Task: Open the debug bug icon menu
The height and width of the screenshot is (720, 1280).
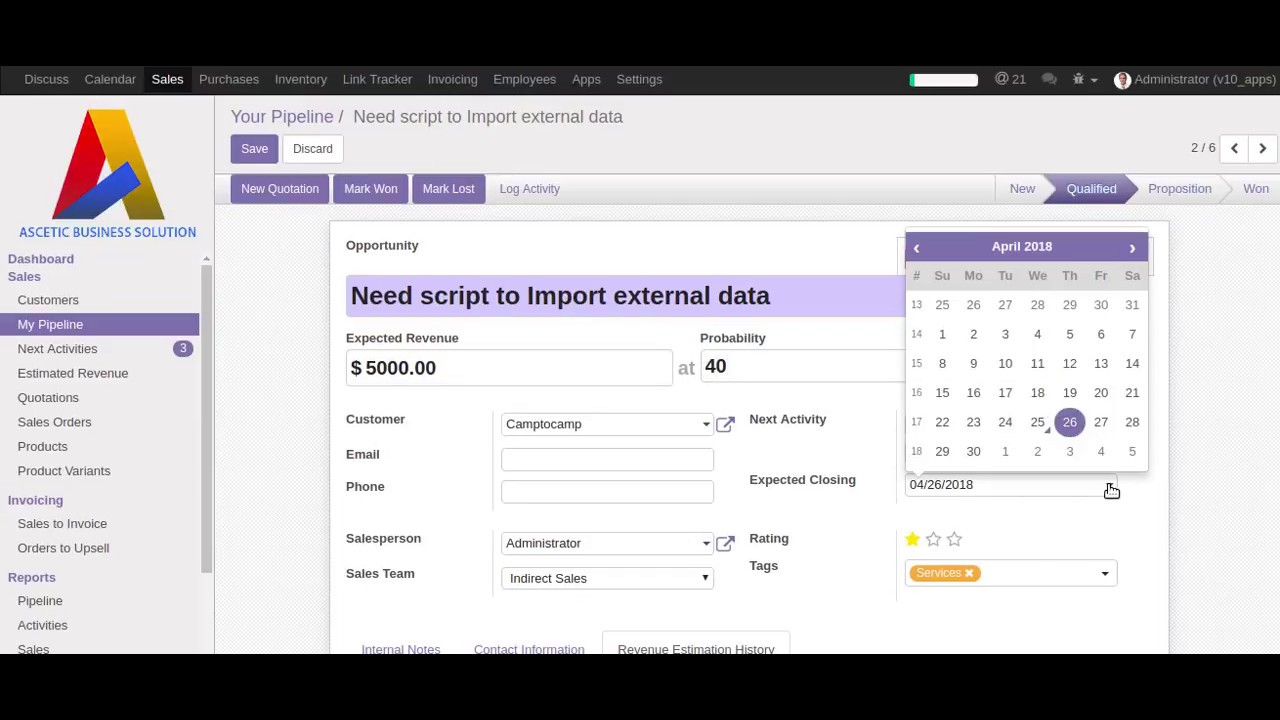Action: (1083, 79)
